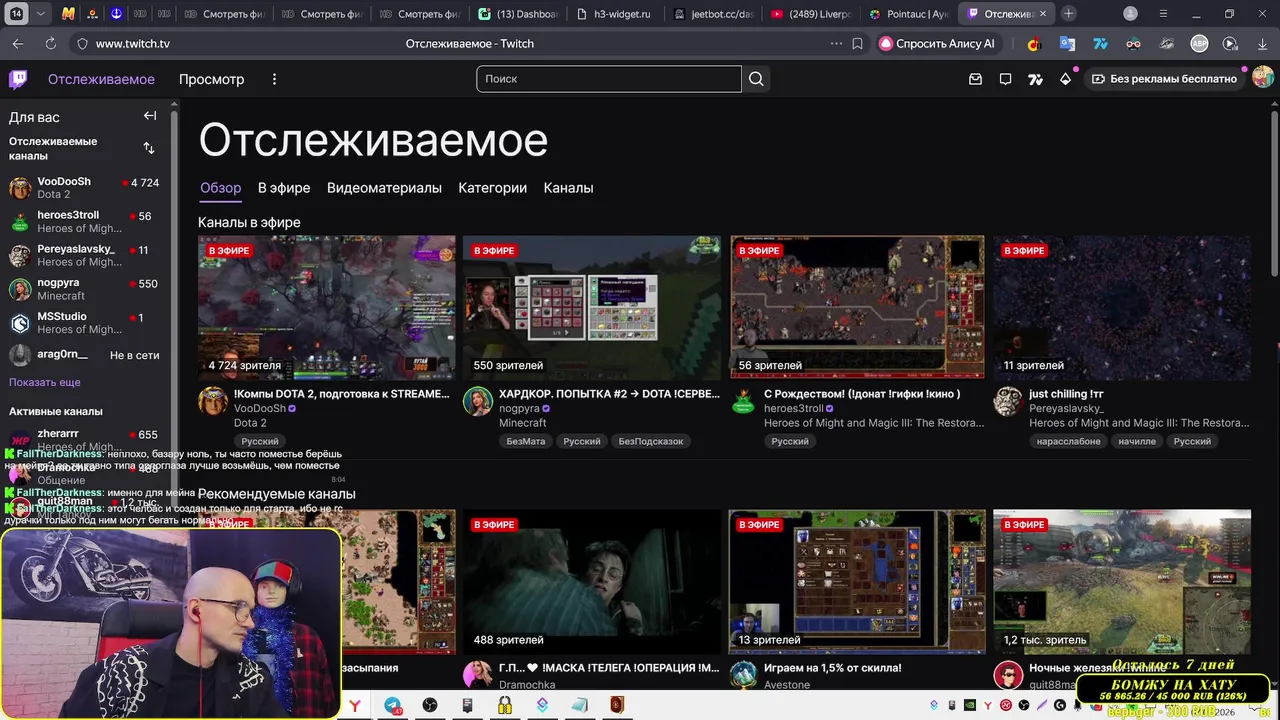Viewport: 1280px width, 720px height.
Task: Open VooDooSh channel in the sidebar
Action: [x=86, y=188]
